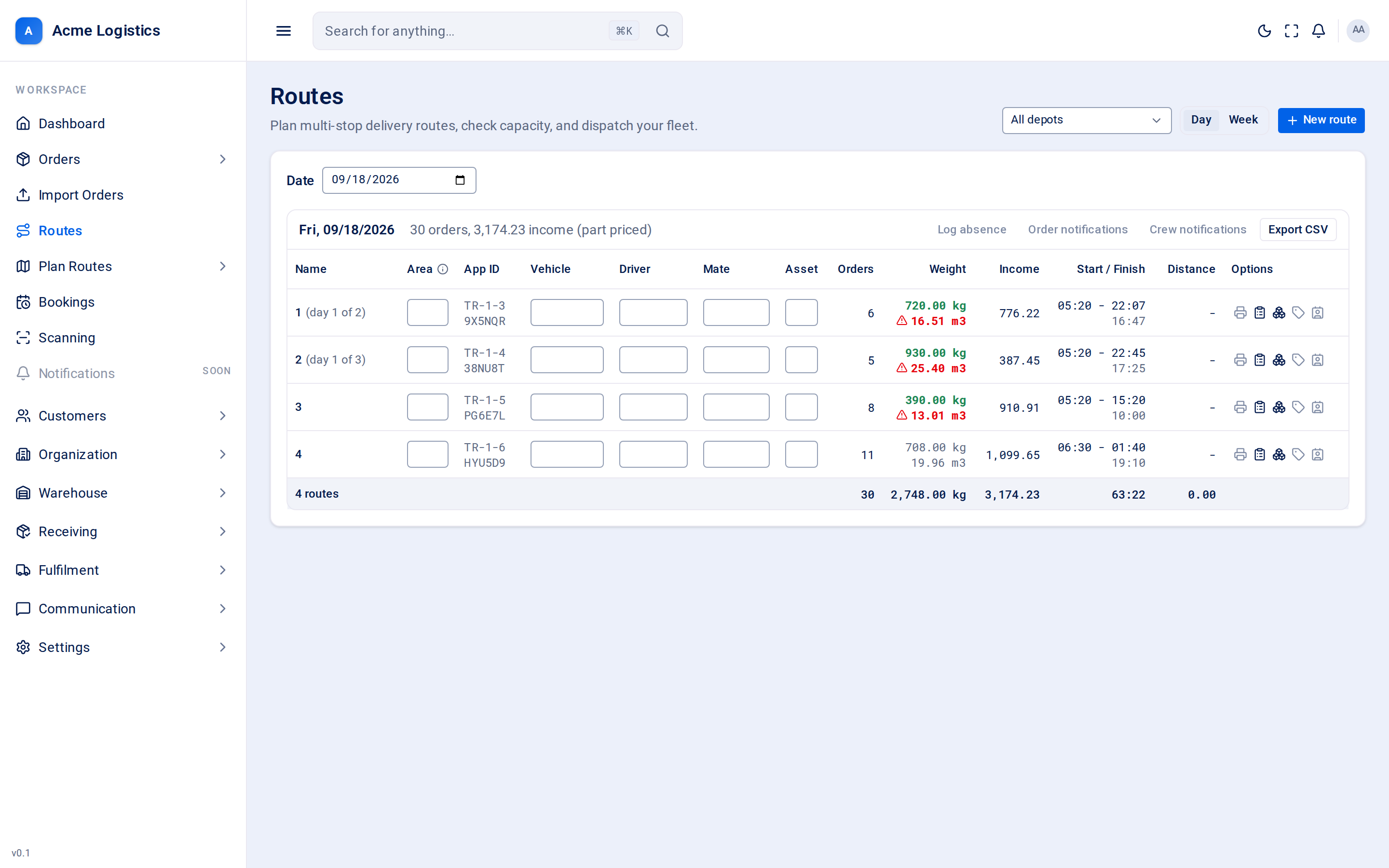Expand the Orders sidebar section
This screenshot has height=868, width=1389.
click(123, 159)
